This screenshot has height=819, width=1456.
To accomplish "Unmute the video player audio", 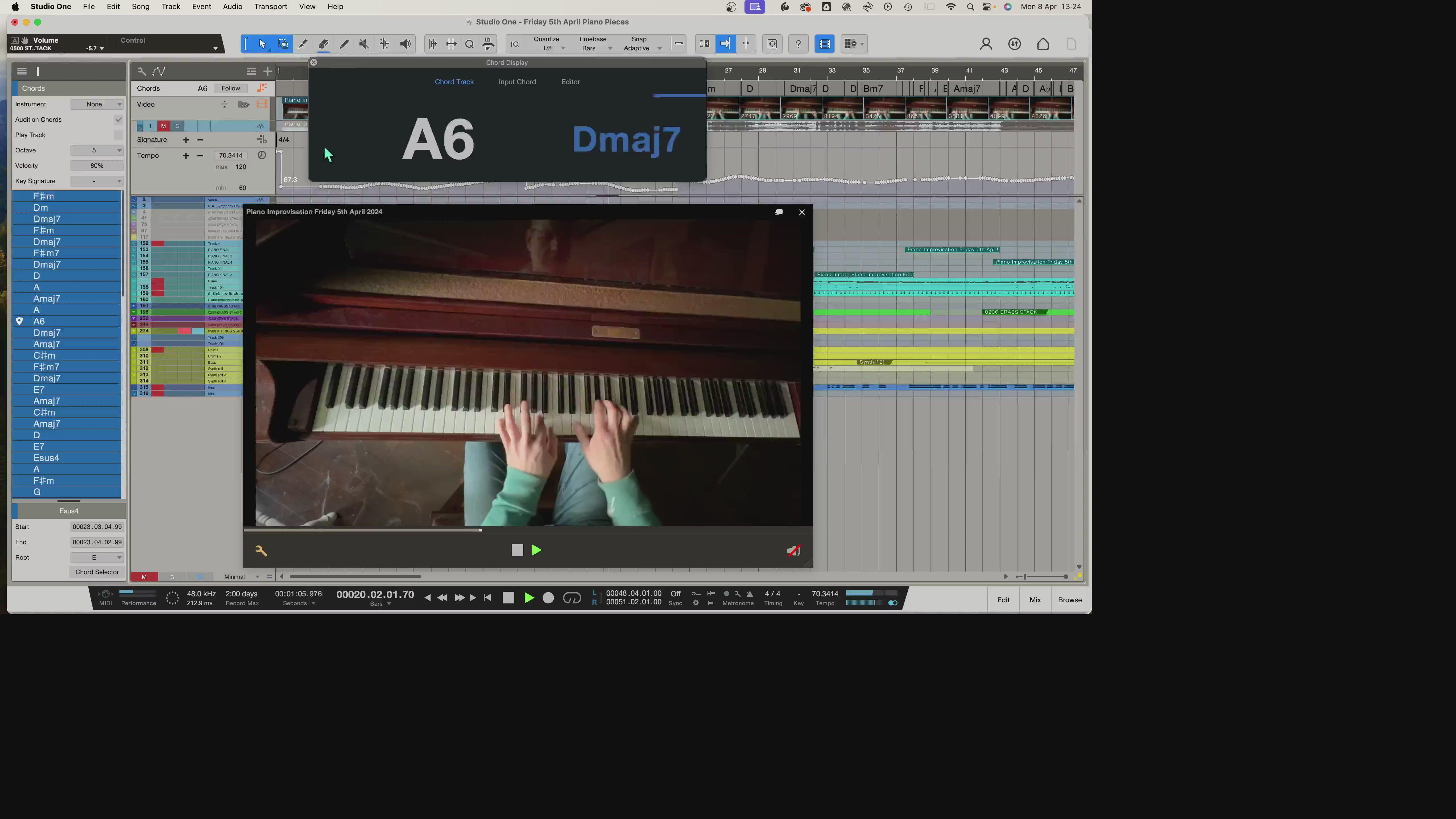I will 794,551.
